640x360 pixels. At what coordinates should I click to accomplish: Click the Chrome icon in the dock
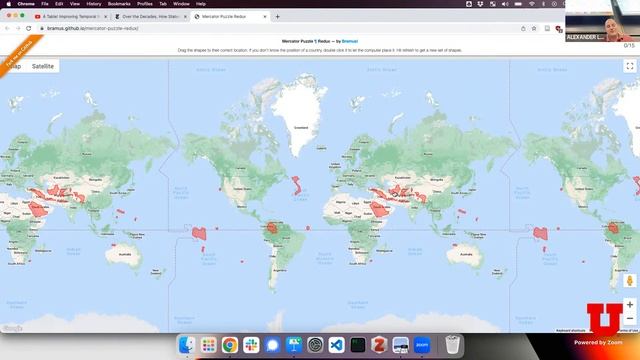click(x=230, y=345)
